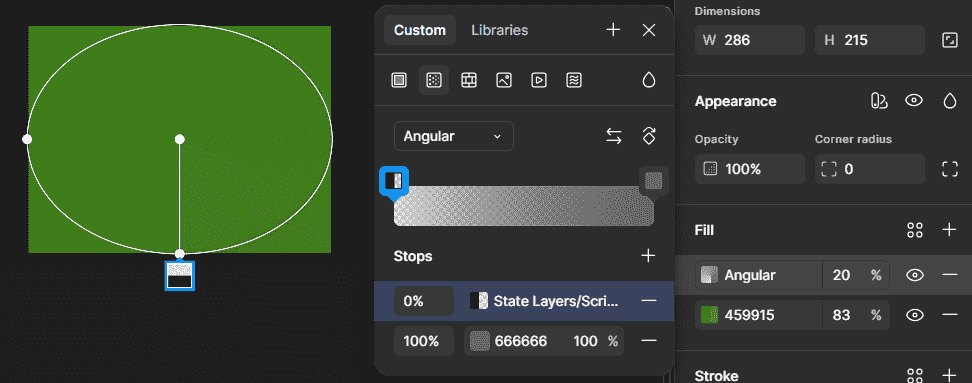The height and width of the screenshot is (383, 972).
Task: Select the 0% gradient stop handle on slider
Action: point(394,181)
